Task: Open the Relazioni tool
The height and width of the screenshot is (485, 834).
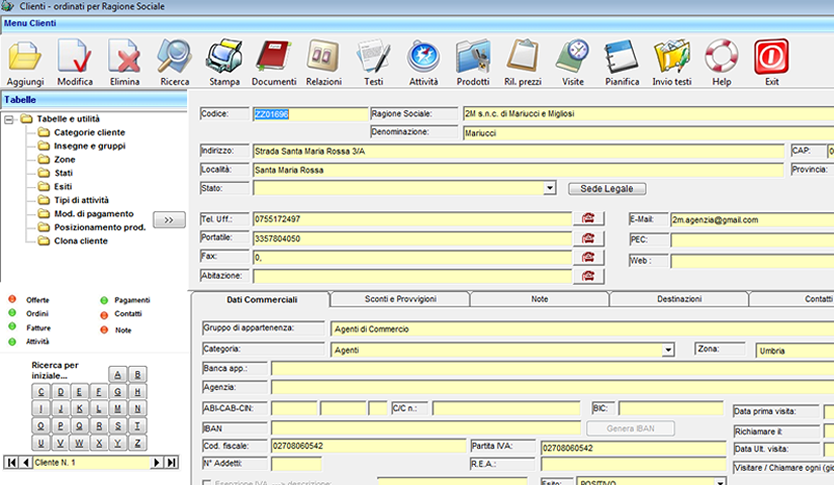Action: pyautogui.click(x=323, y=56)
